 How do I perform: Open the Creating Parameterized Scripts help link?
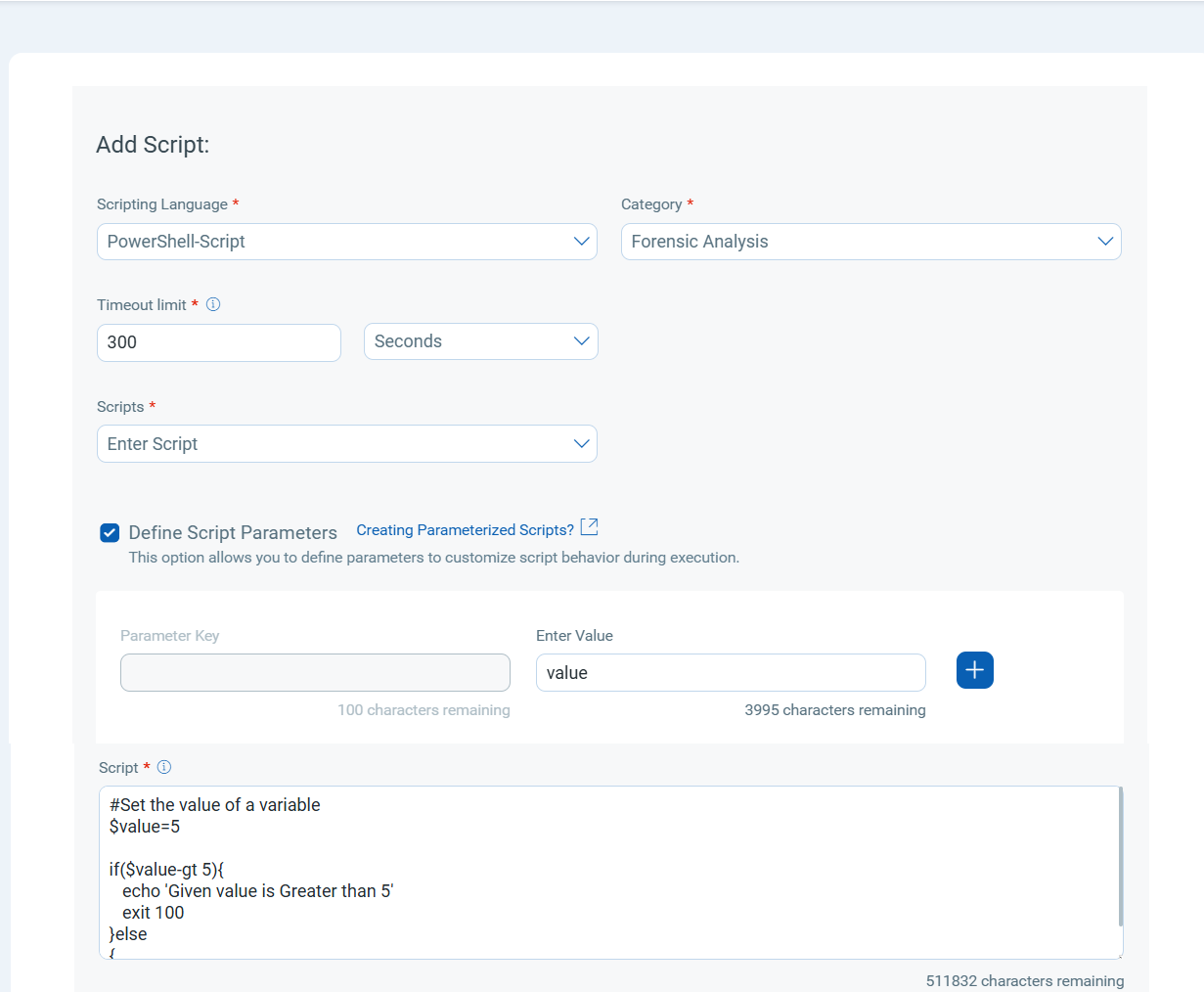[x=465, y=530]
